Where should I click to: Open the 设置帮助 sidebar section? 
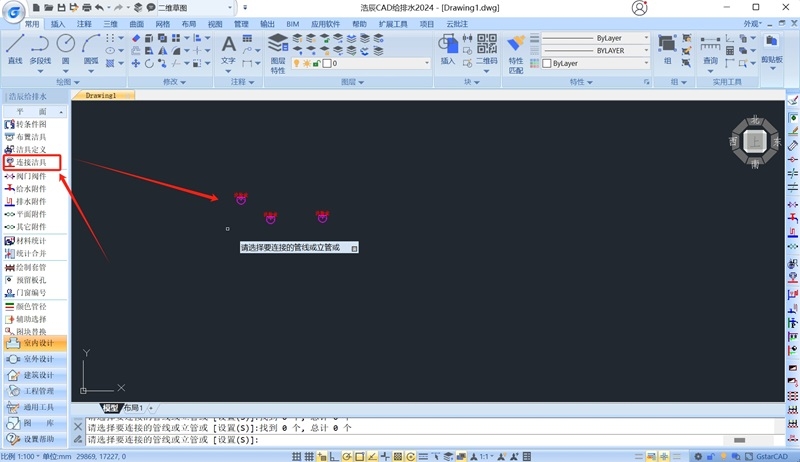35,439
